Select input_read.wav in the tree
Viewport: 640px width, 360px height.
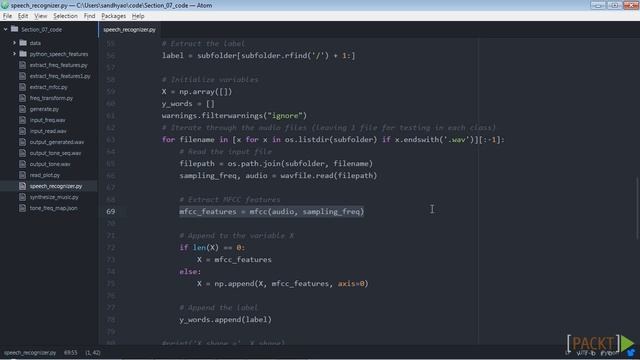48,131
